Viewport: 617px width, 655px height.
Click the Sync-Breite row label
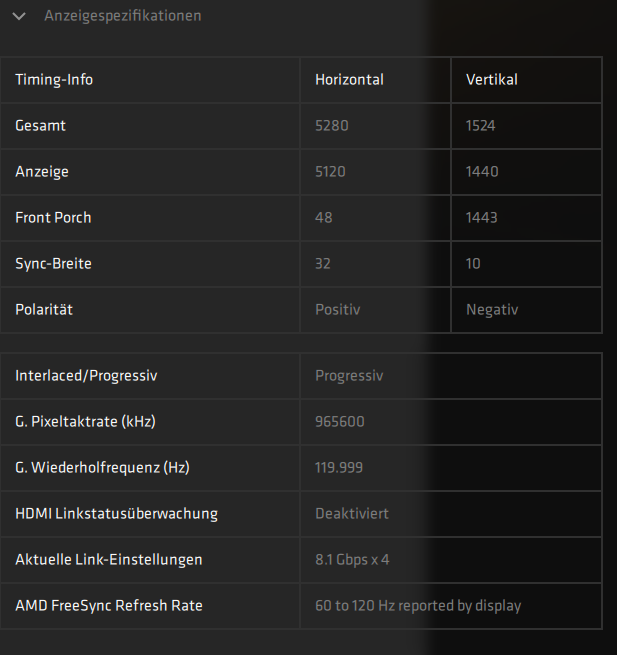coord(59,264)
